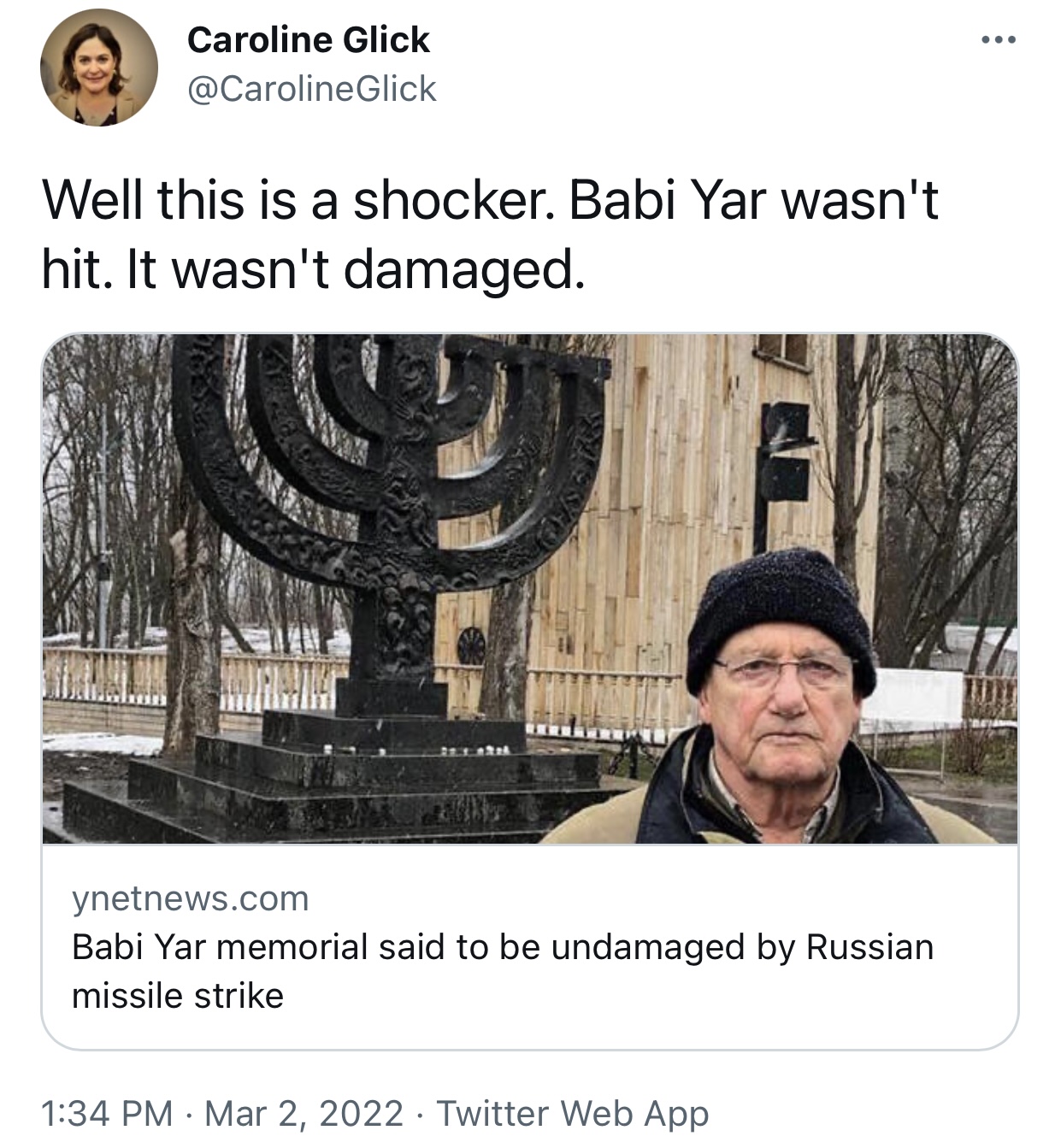The image size is (1061, 1148).
Task: Visit the @CarolineGlick handle link
Action: click(311, 89)
